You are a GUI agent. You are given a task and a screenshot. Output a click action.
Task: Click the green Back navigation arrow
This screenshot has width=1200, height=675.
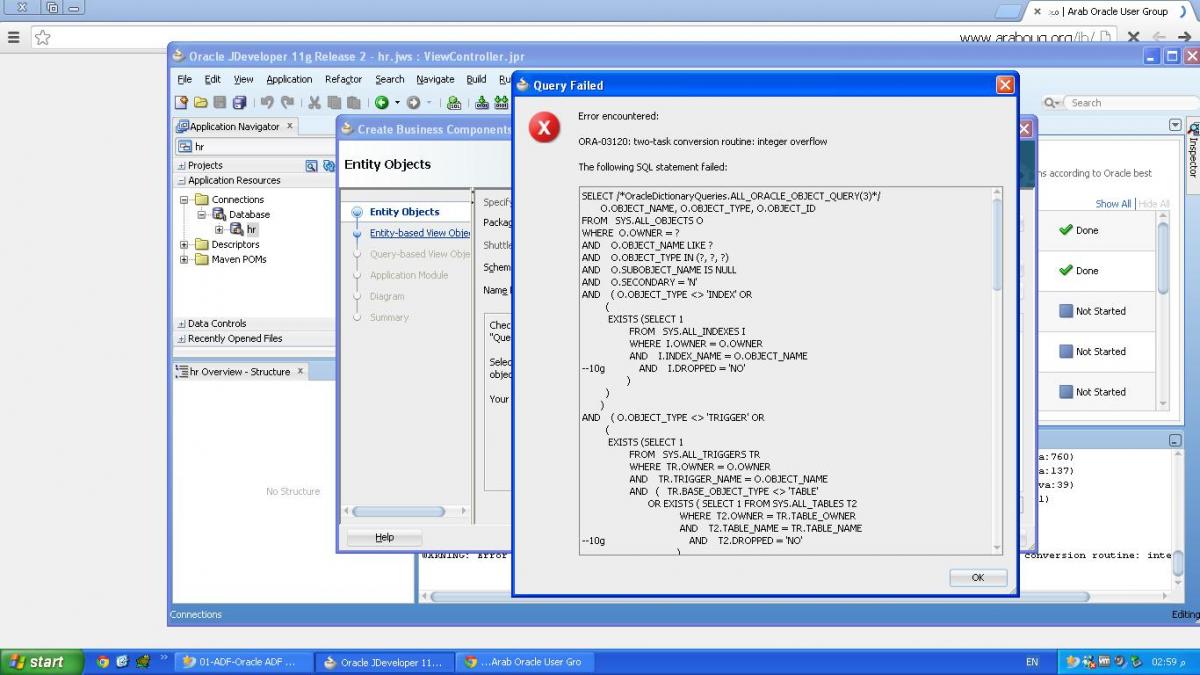pyautogui.click(x=382, y=102)
